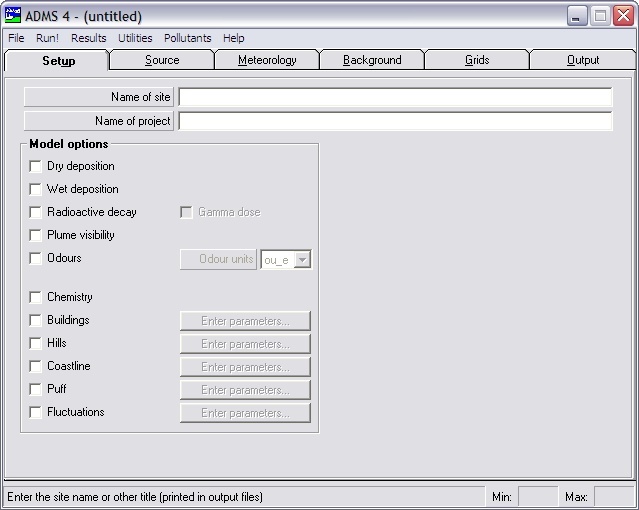
Task: Open the Pollutants menu
Action: 187,38
